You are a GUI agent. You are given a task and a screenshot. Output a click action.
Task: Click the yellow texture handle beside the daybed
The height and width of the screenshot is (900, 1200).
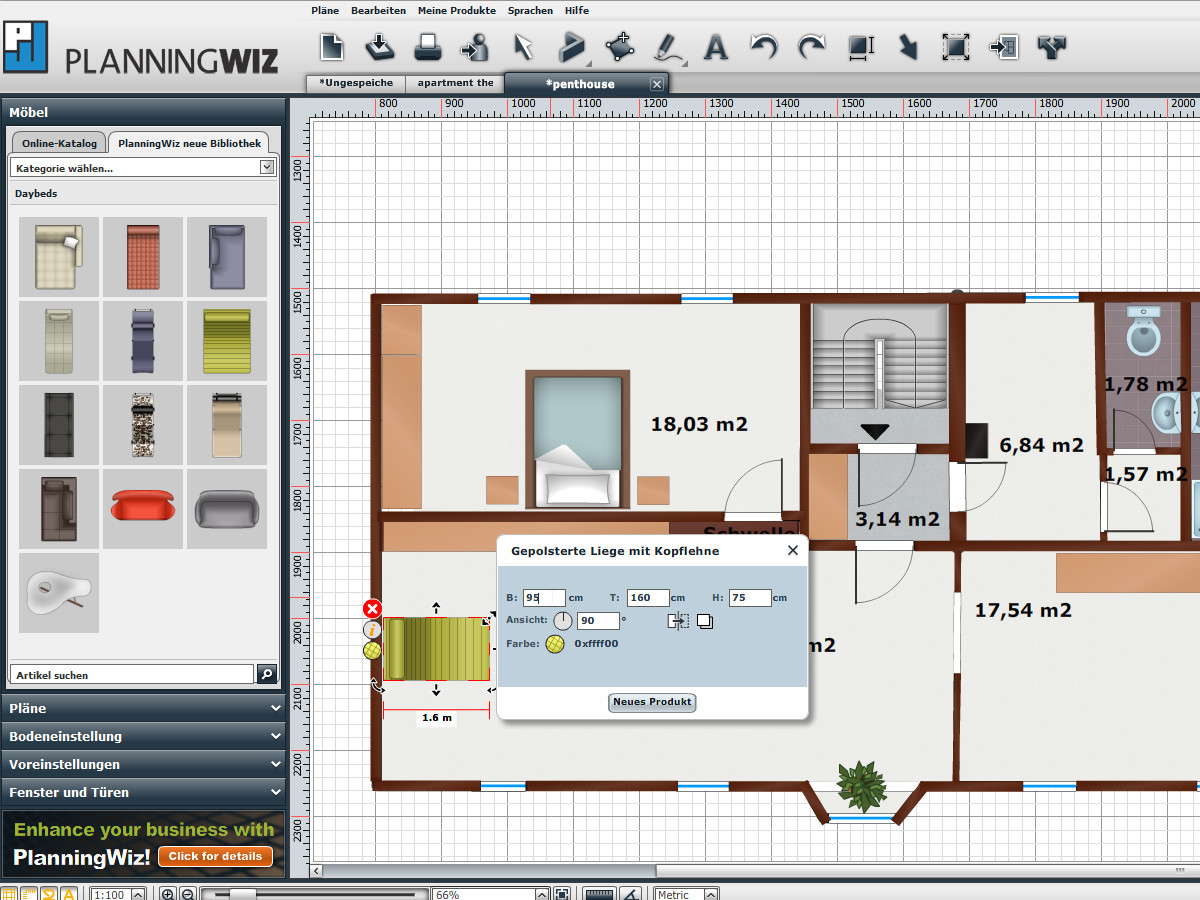tap(372, 651)
